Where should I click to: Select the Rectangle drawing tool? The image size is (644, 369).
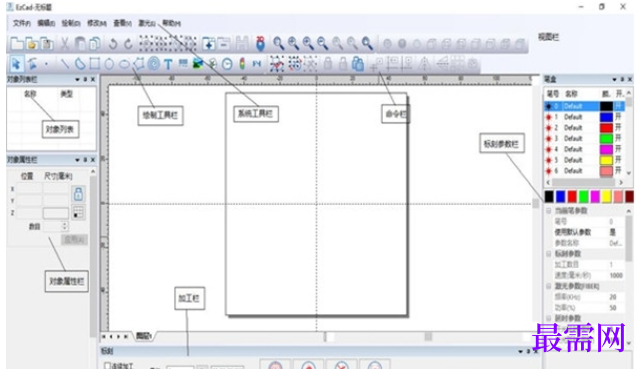(x=94, y=64)
